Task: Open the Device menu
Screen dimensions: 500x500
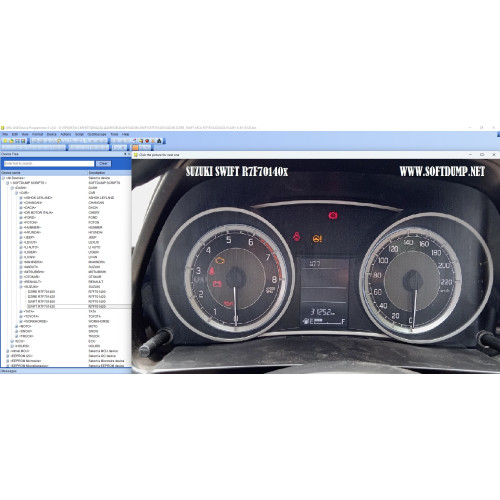Action: (51, 134)
